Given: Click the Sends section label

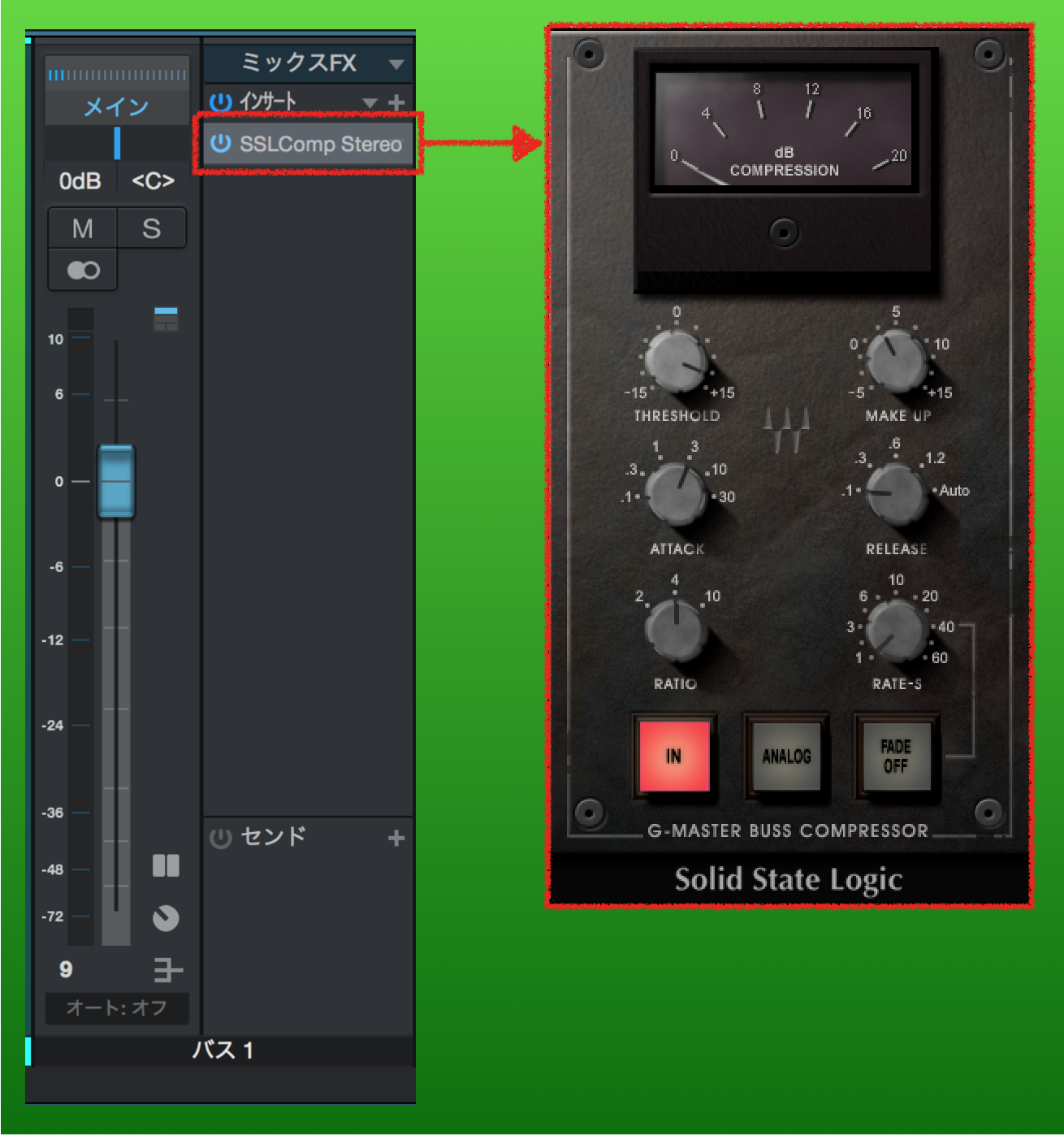Looking at the screenshot, I should (274, 836).
